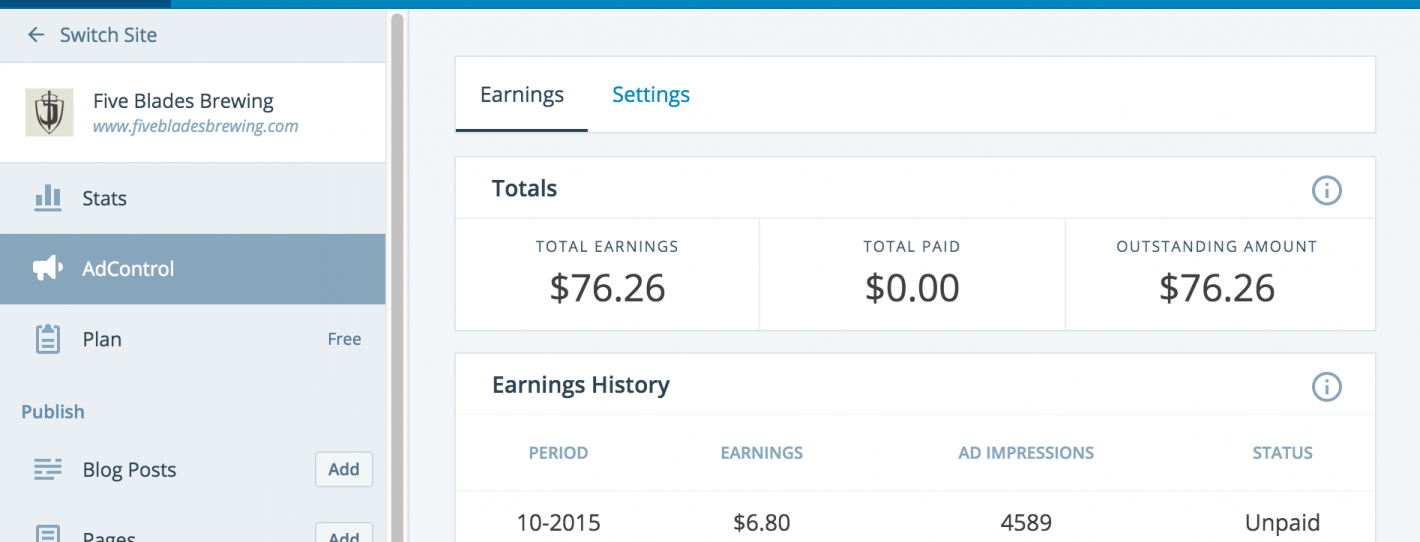Show info for the Earnings History section
The height and width of the screenshot is (542, 1420).
[1326, 386]
